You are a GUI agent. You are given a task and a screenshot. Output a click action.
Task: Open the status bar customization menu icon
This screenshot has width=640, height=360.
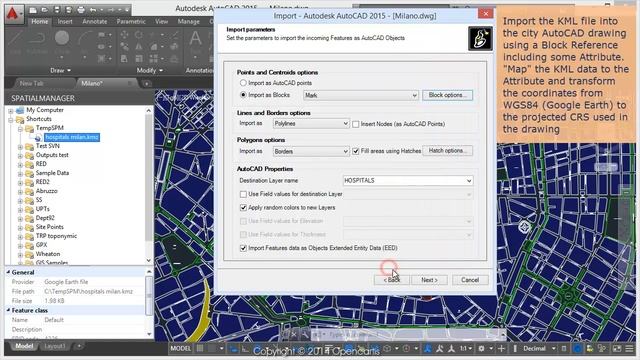click(629, 348)
